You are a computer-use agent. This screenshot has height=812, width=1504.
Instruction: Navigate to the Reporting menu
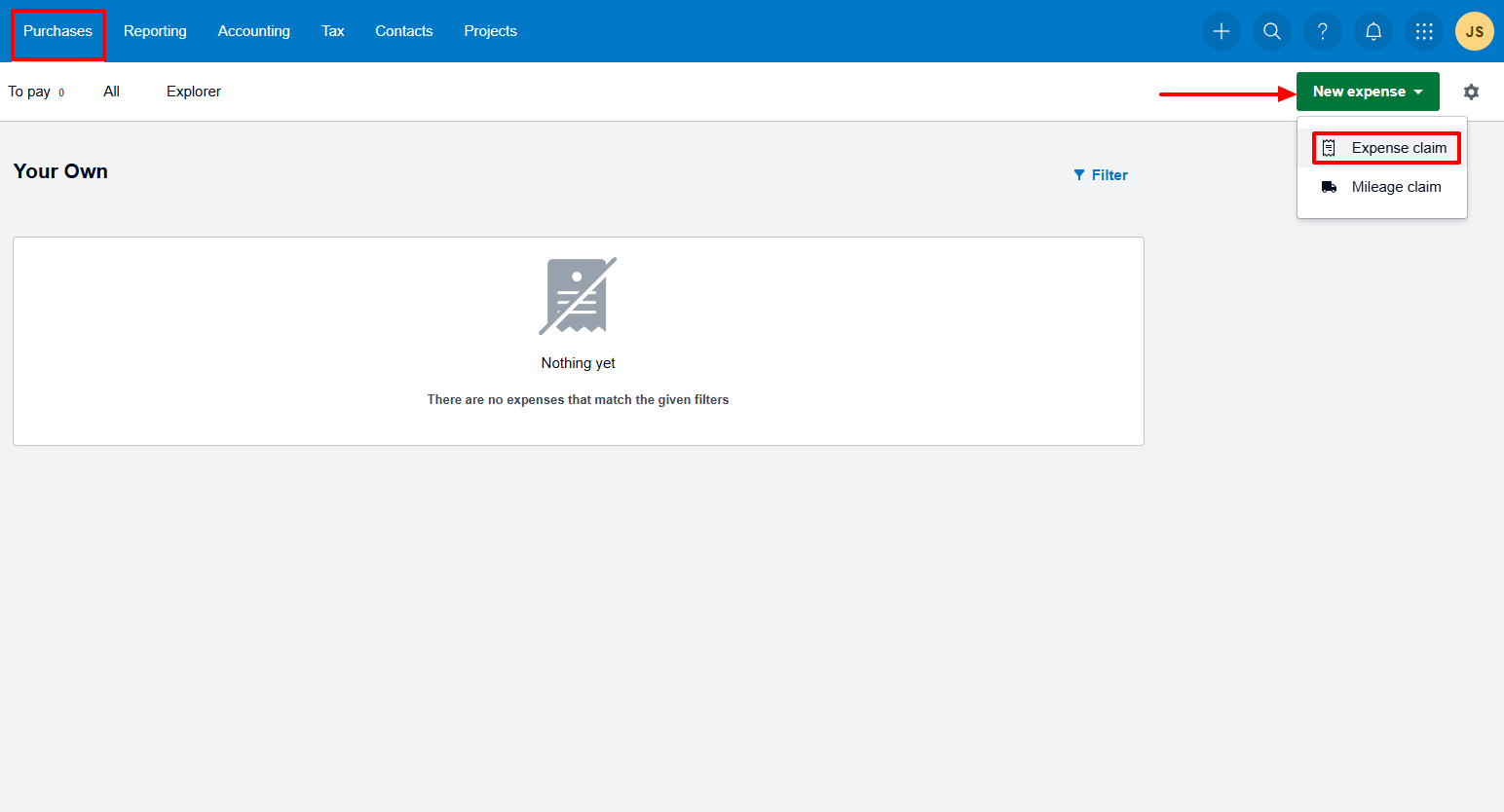pyautogui.click(x=155, y=30)
